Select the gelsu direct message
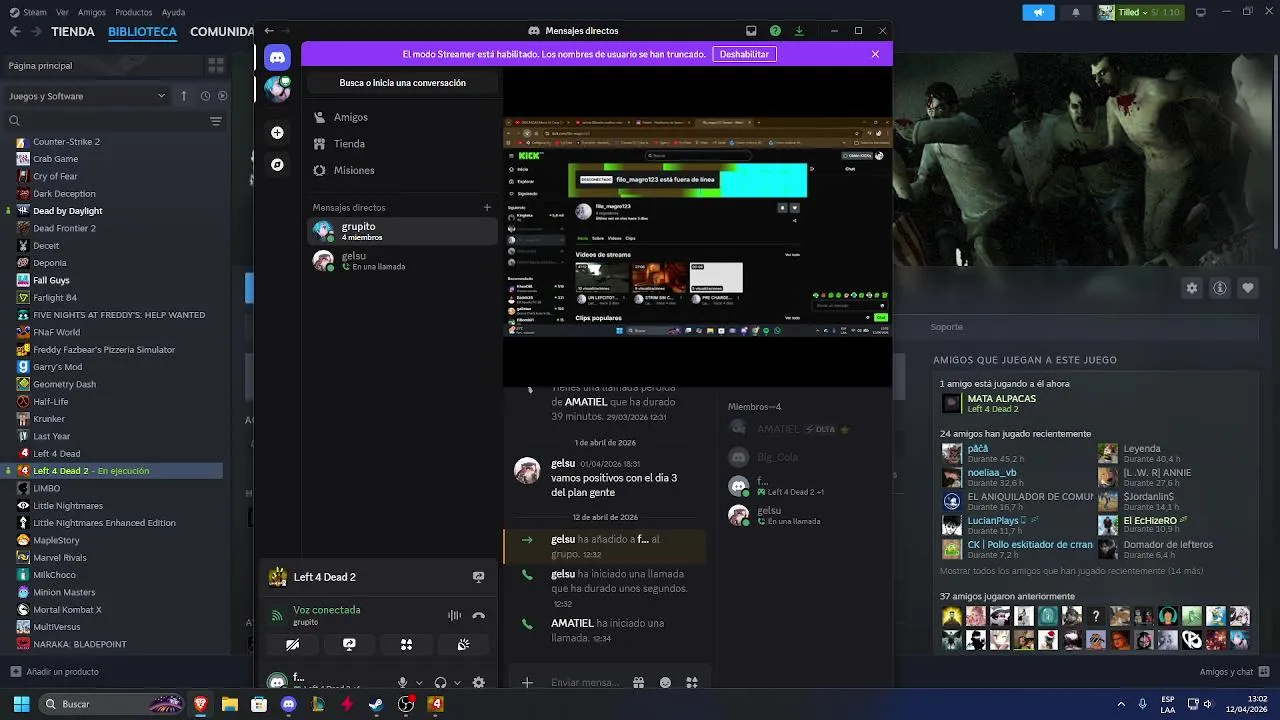1280x720 pixels. 402,261
